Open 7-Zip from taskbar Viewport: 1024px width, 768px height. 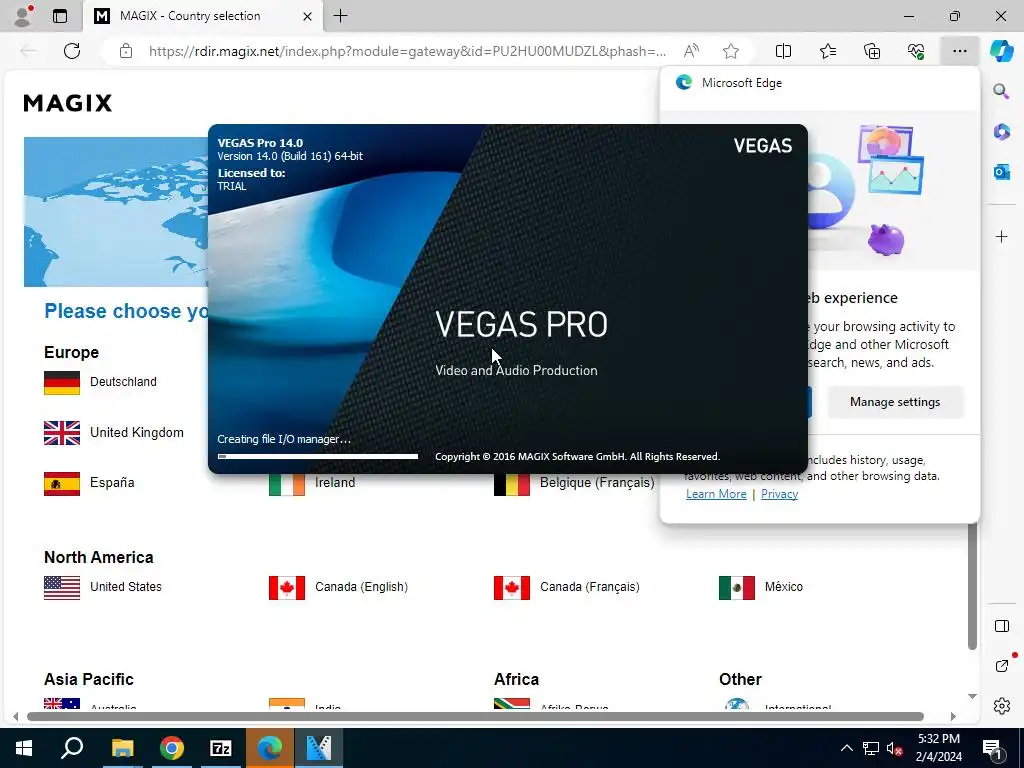pyautogui.click(x=221, y=748)
